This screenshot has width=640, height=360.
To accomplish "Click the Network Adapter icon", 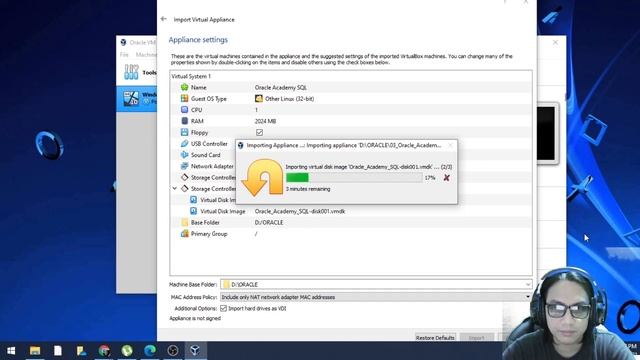I will tap(184, 166).
